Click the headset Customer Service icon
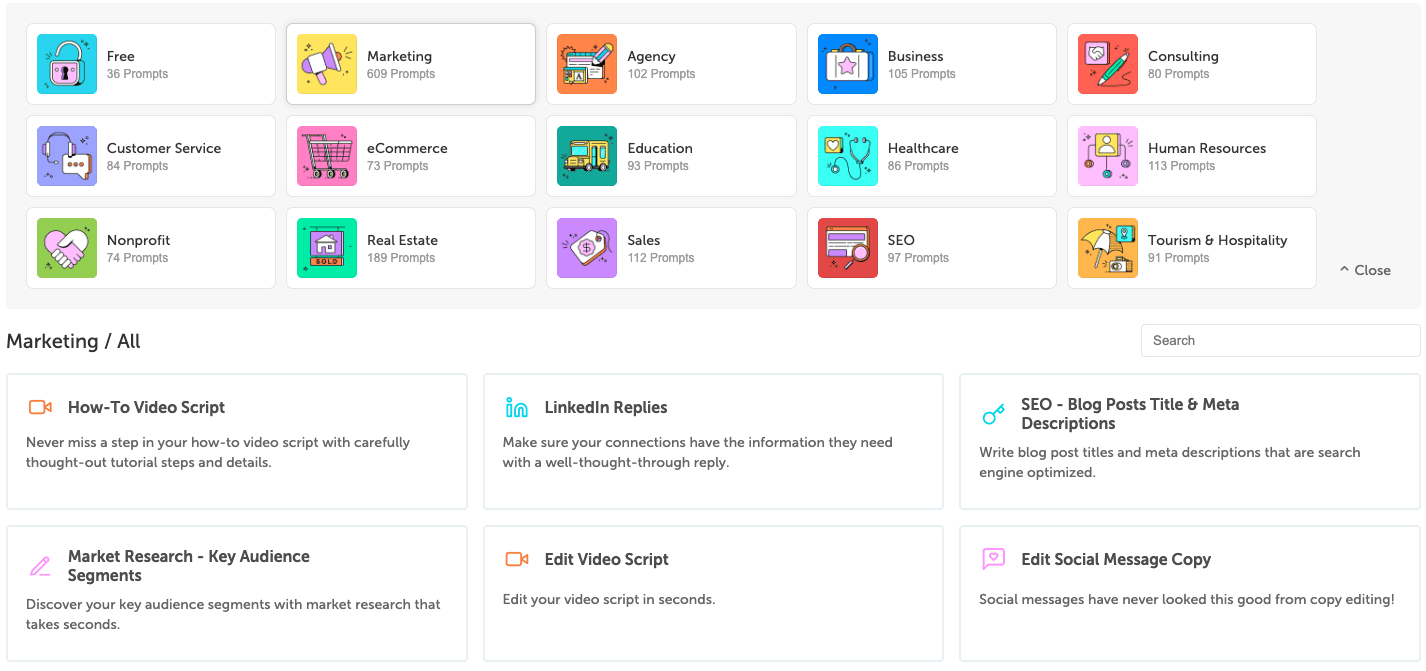The height and width of the screenshot is (671, 1426). (67, 156)
